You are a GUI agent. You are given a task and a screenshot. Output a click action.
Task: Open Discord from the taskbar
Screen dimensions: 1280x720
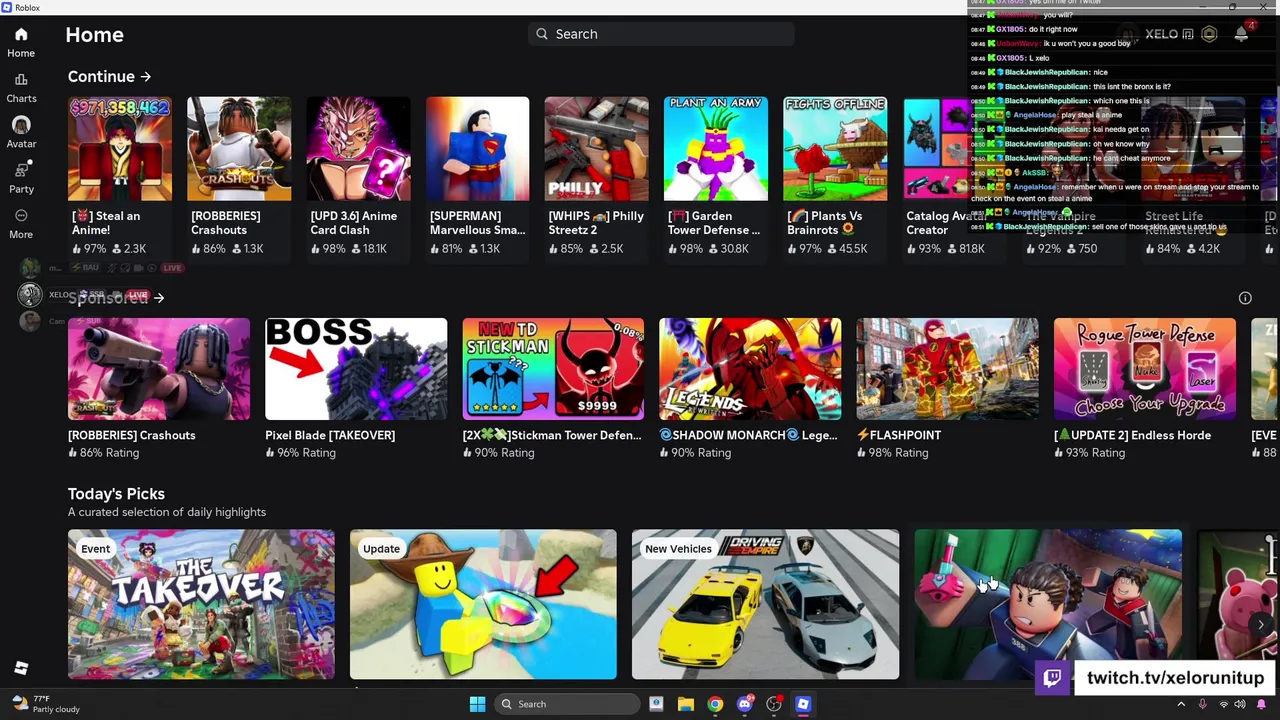point(744,704)
